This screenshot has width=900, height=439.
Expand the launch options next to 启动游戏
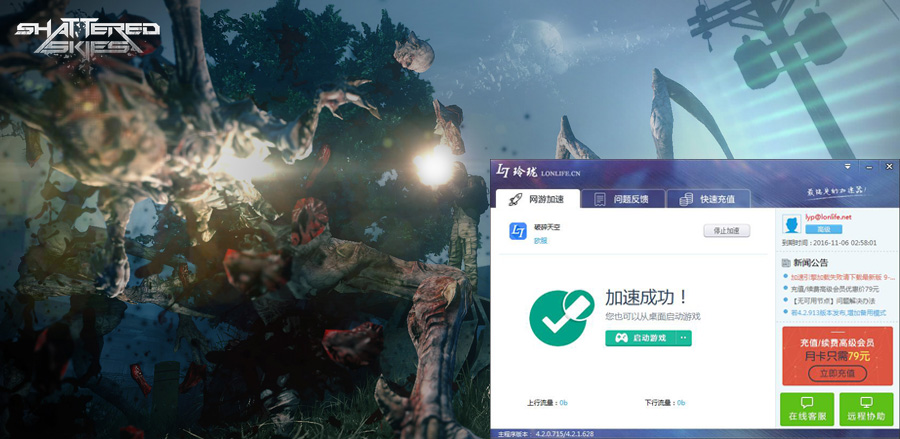(684, 338)
